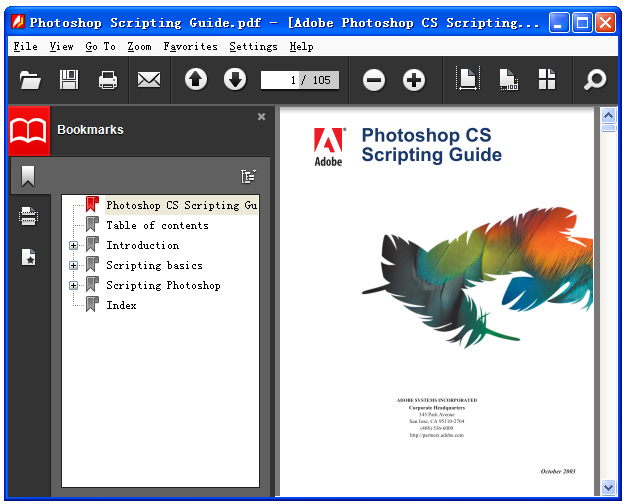Click the app icon in the title bar
The image size is (628, 504).
tap(18, 22)
